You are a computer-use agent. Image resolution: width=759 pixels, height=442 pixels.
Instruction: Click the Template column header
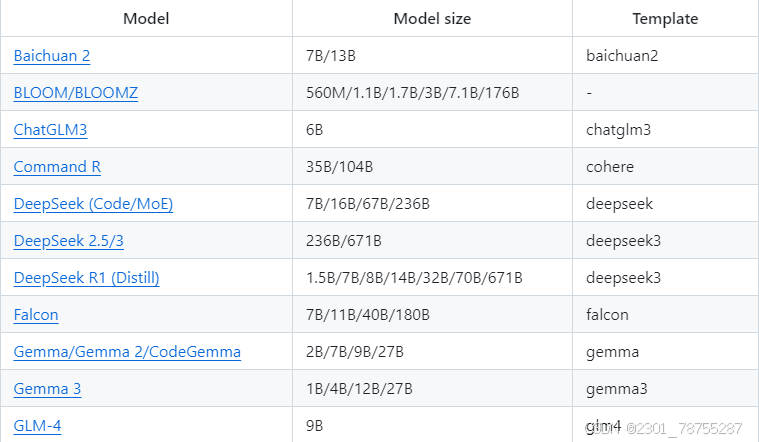click(x=665, y=18)
